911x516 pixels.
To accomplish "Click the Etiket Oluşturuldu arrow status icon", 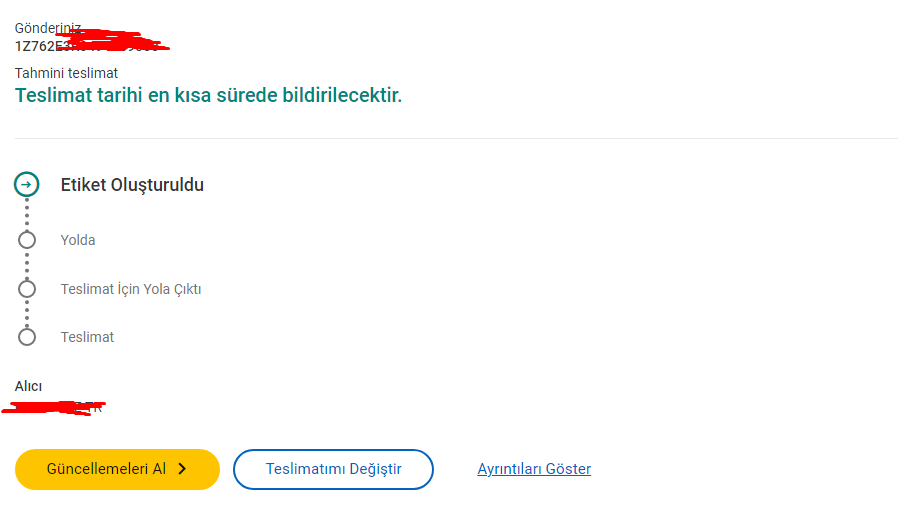I will (x=27, y=184).
